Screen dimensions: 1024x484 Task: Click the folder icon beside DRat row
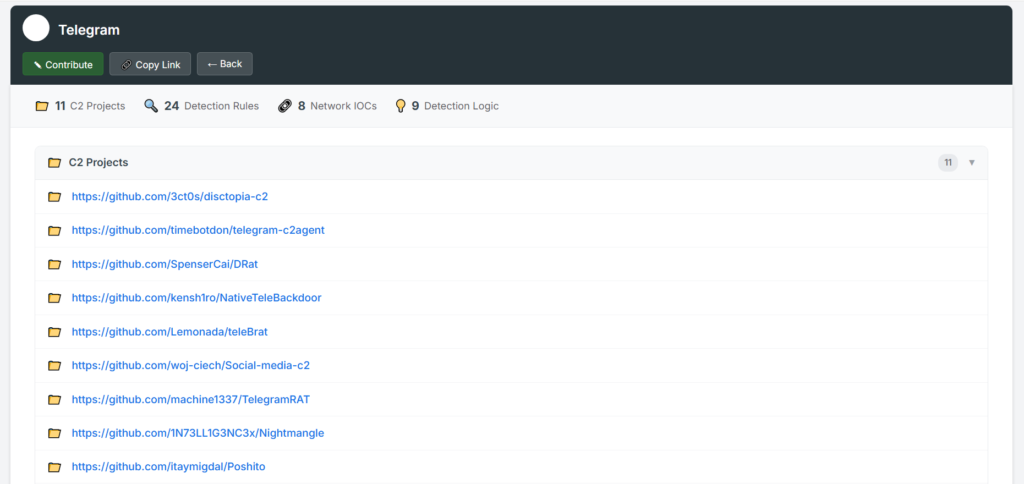point(54,264)
